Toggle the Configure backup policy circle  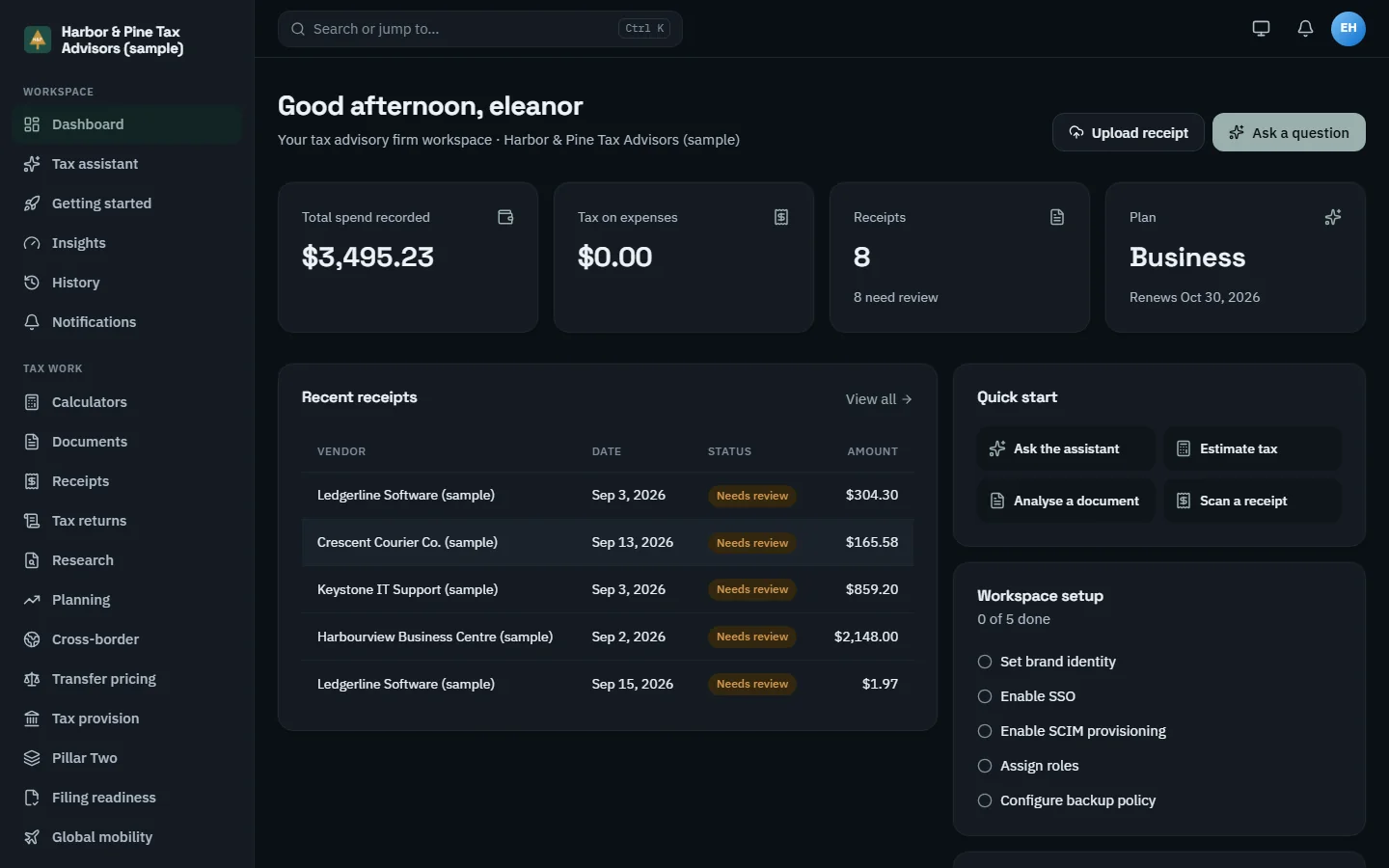click(985, 800)
